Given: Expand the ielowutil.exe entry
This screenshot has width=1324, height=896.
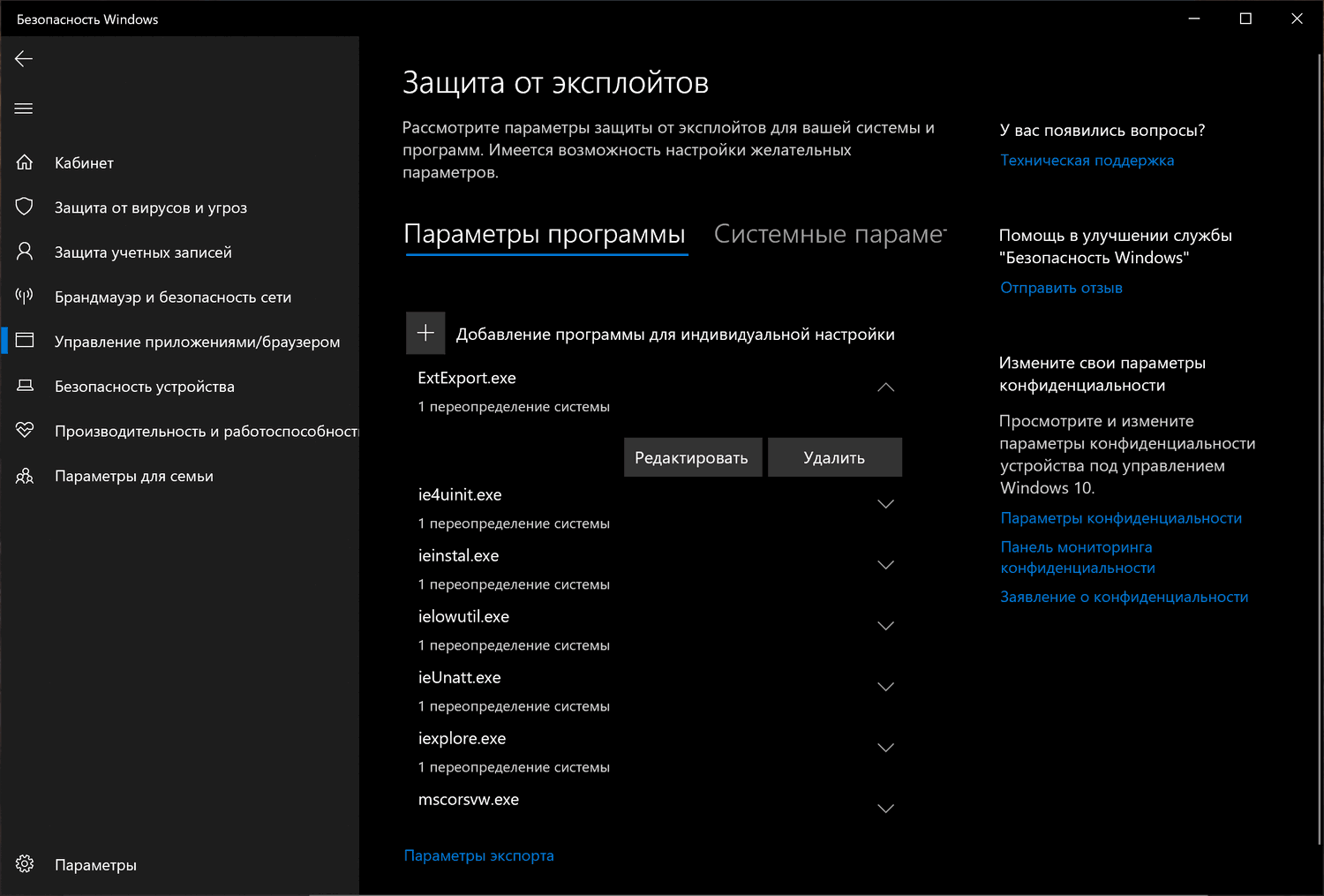Looking at the screenshot, I should click(x=885, y=626).
